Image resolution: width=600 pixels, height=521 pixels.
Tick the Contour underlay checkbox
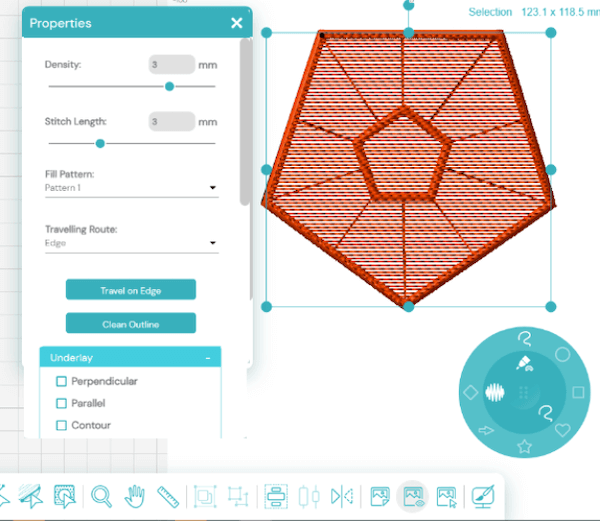coord(62,425)
